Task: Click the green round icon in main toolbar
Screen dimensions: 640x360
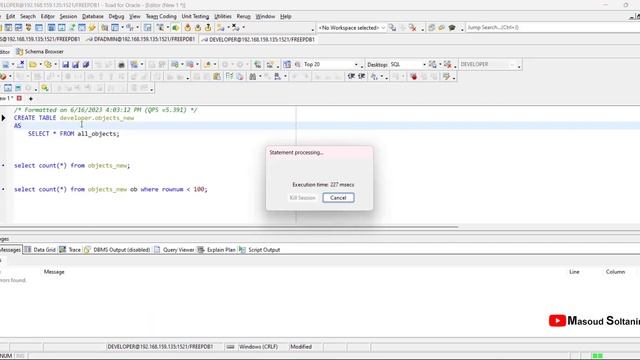Action: coord(176,27)
